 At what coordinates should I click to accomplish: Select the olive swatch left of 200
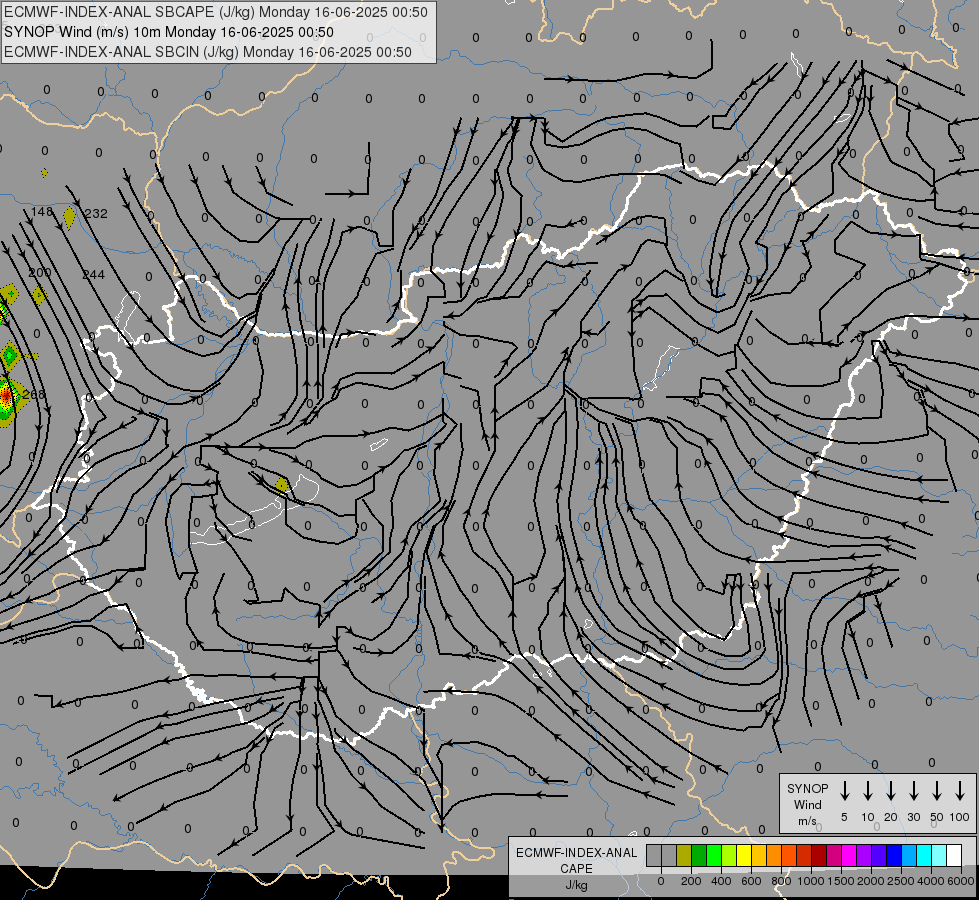pos(684,855)
